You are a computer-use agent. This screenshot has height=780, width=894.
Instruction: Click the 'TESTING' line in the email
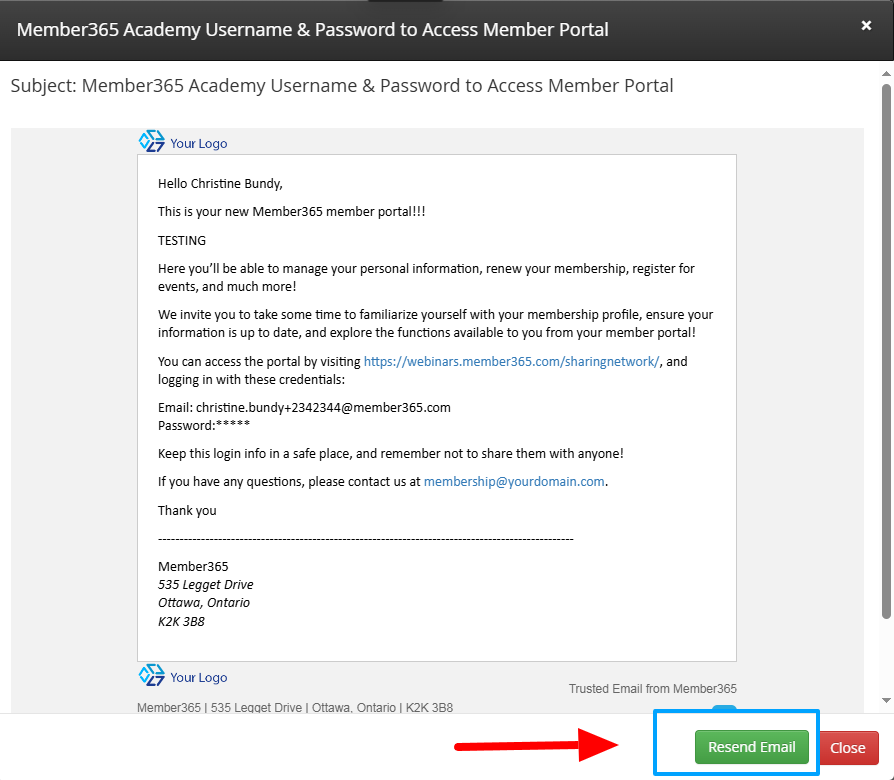pos(182,240)
